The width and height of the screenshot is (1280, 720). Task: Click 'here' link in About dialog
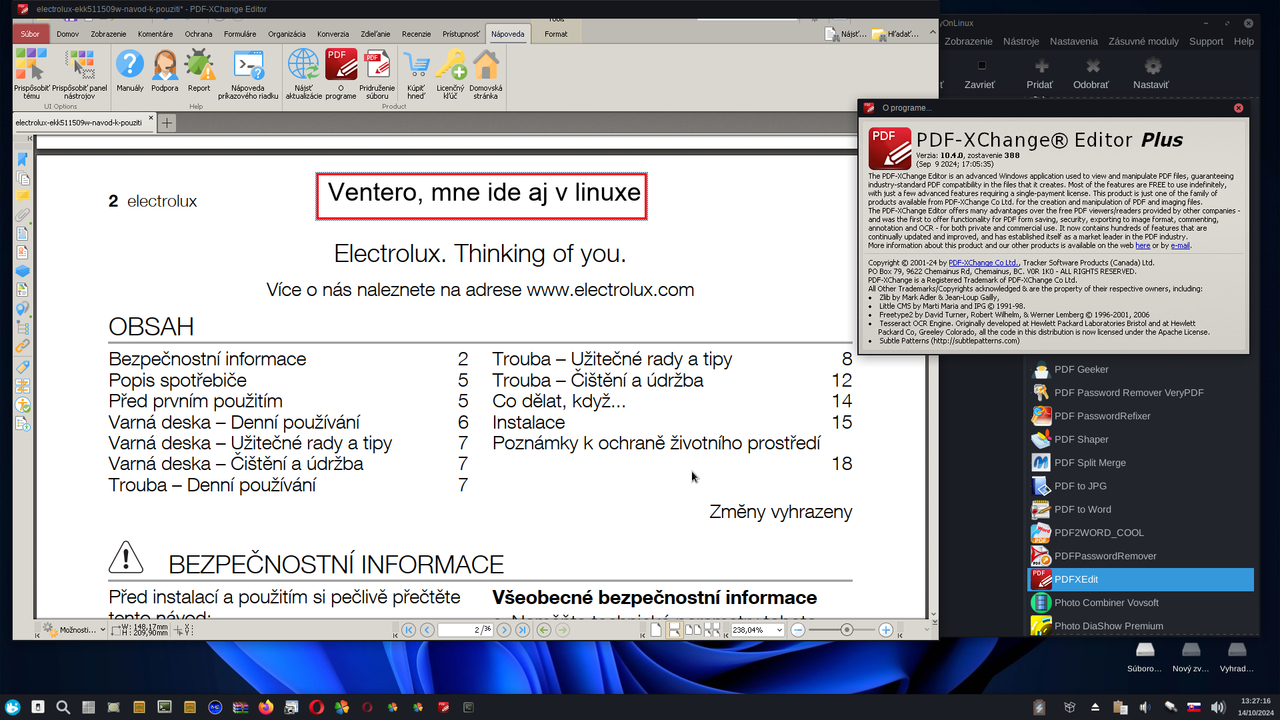(x=1142, y=245)
